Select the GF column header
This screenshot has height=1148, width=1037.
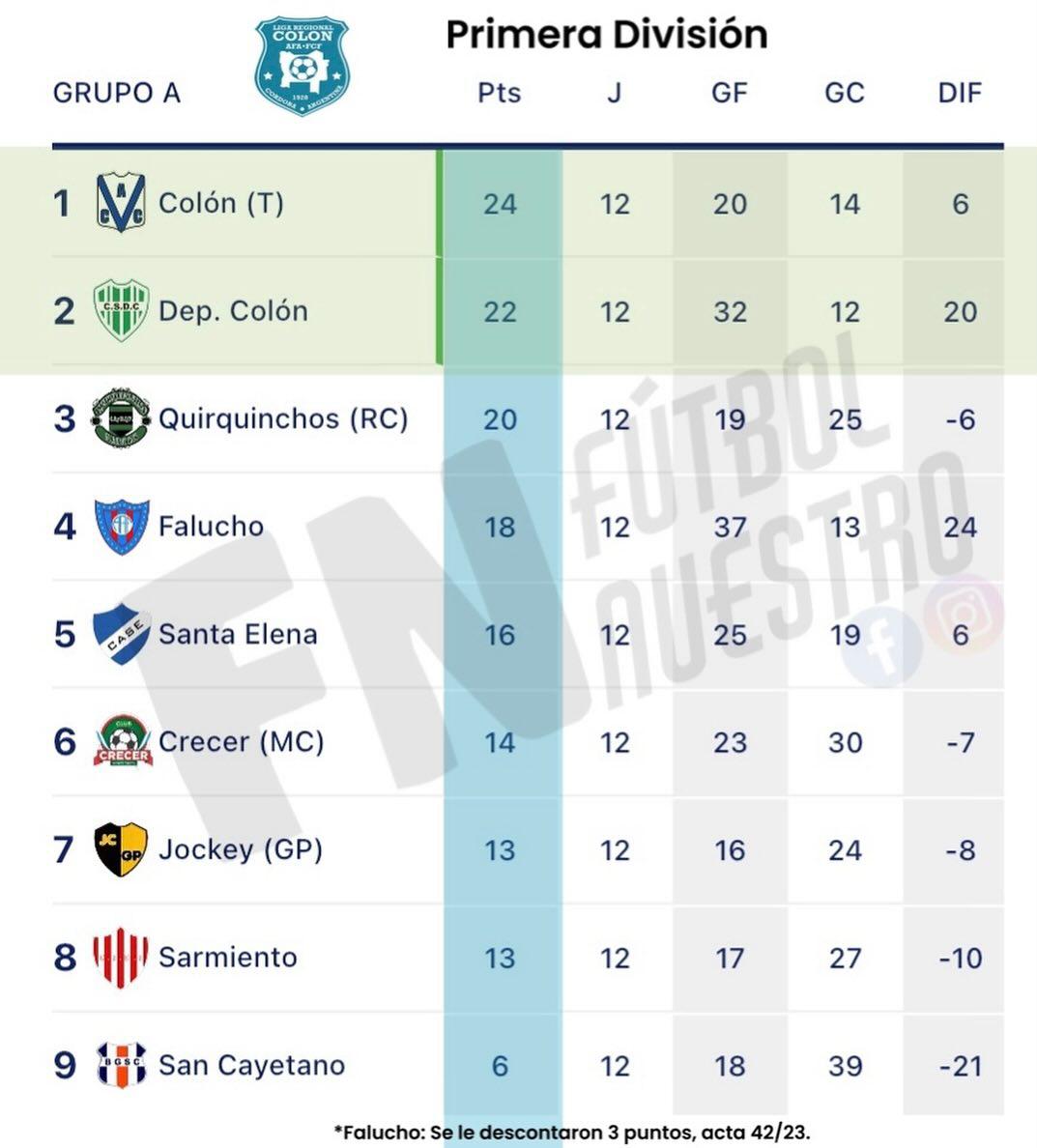pos(730,93)
